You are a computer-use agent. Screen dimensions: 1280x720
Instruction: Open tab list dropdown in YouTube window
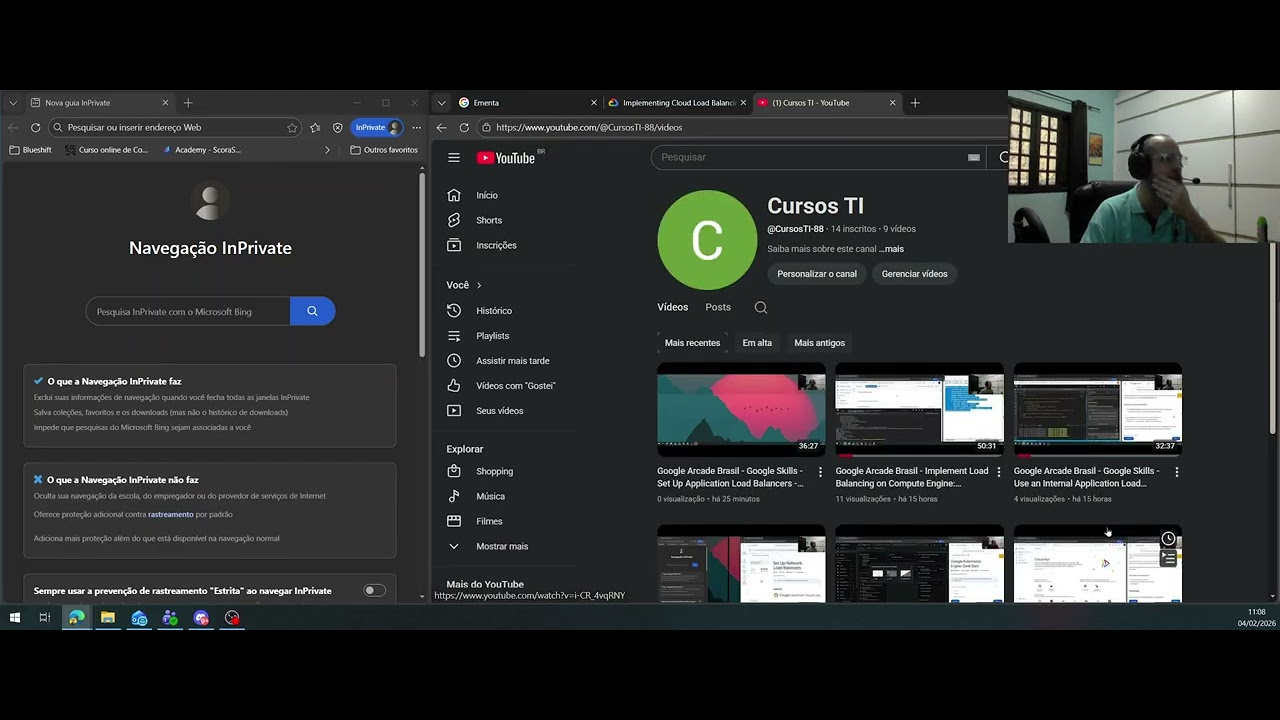tap(441, 103)
